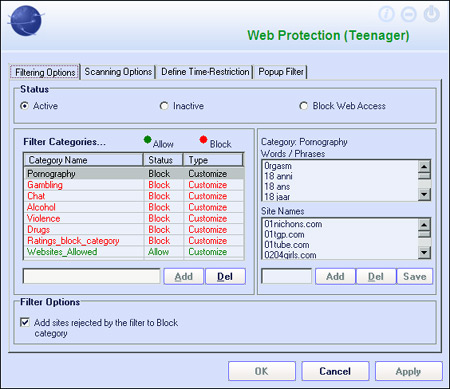Click the Status column header

click(163, 160)
